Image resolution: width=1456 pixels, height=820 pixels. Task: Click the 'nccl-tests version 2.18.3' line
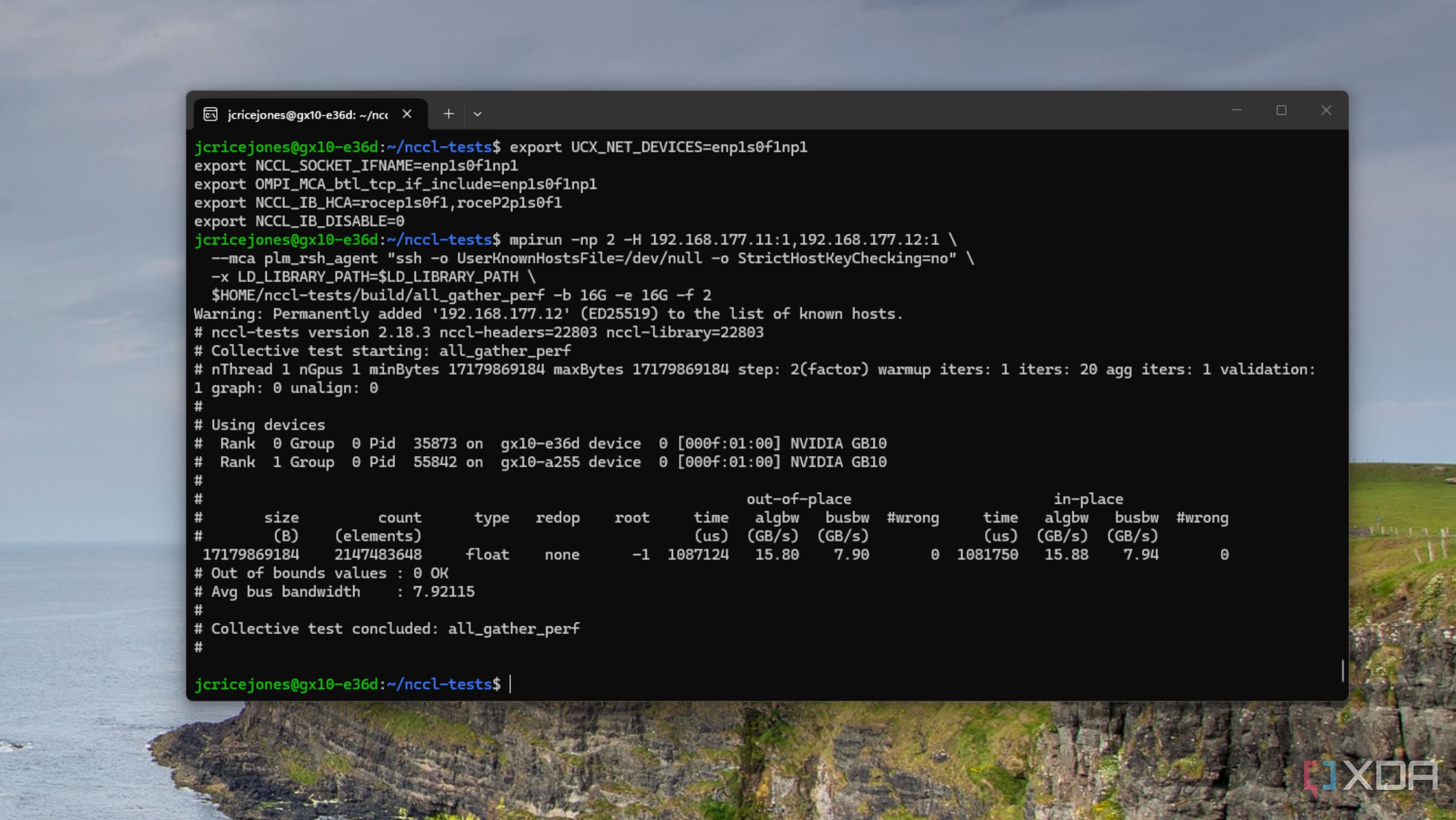pyautogui.click(x=479, y=333)
